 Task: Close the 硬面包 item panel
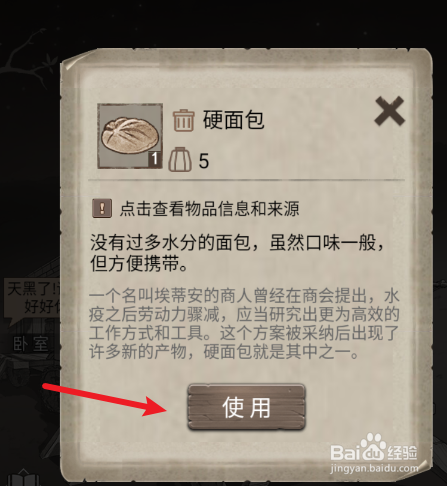pos(389,111)
